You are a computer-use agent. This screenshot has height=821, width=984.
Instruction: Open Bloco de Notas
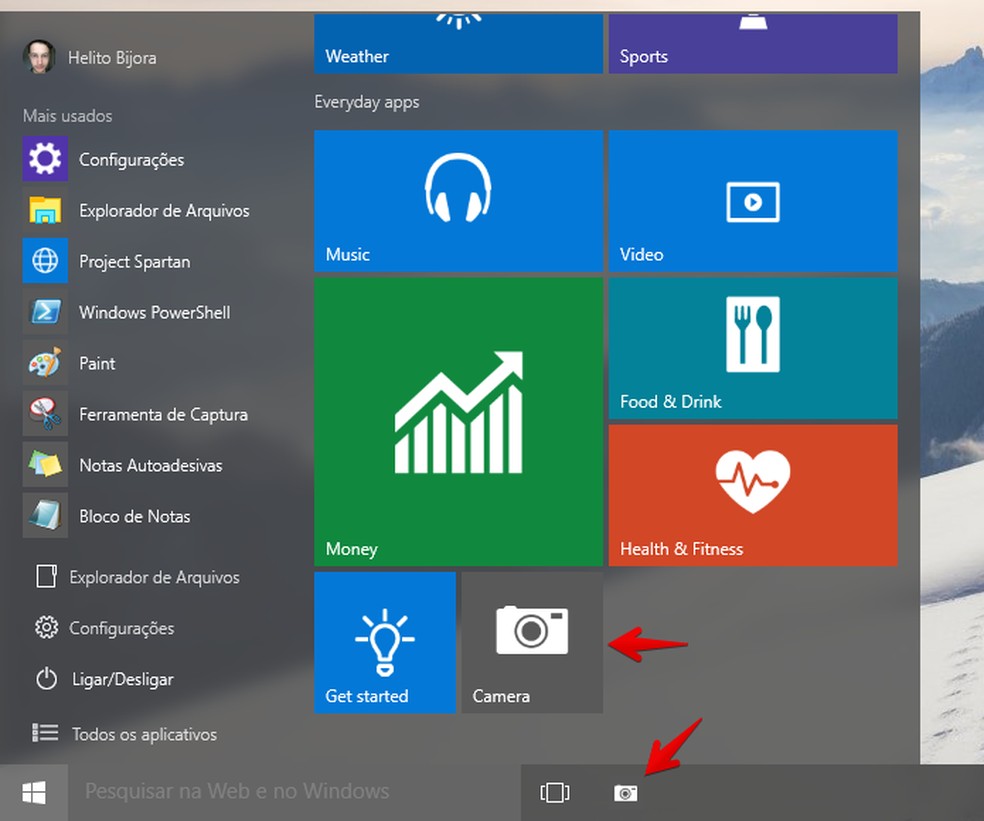click(135, 516)
